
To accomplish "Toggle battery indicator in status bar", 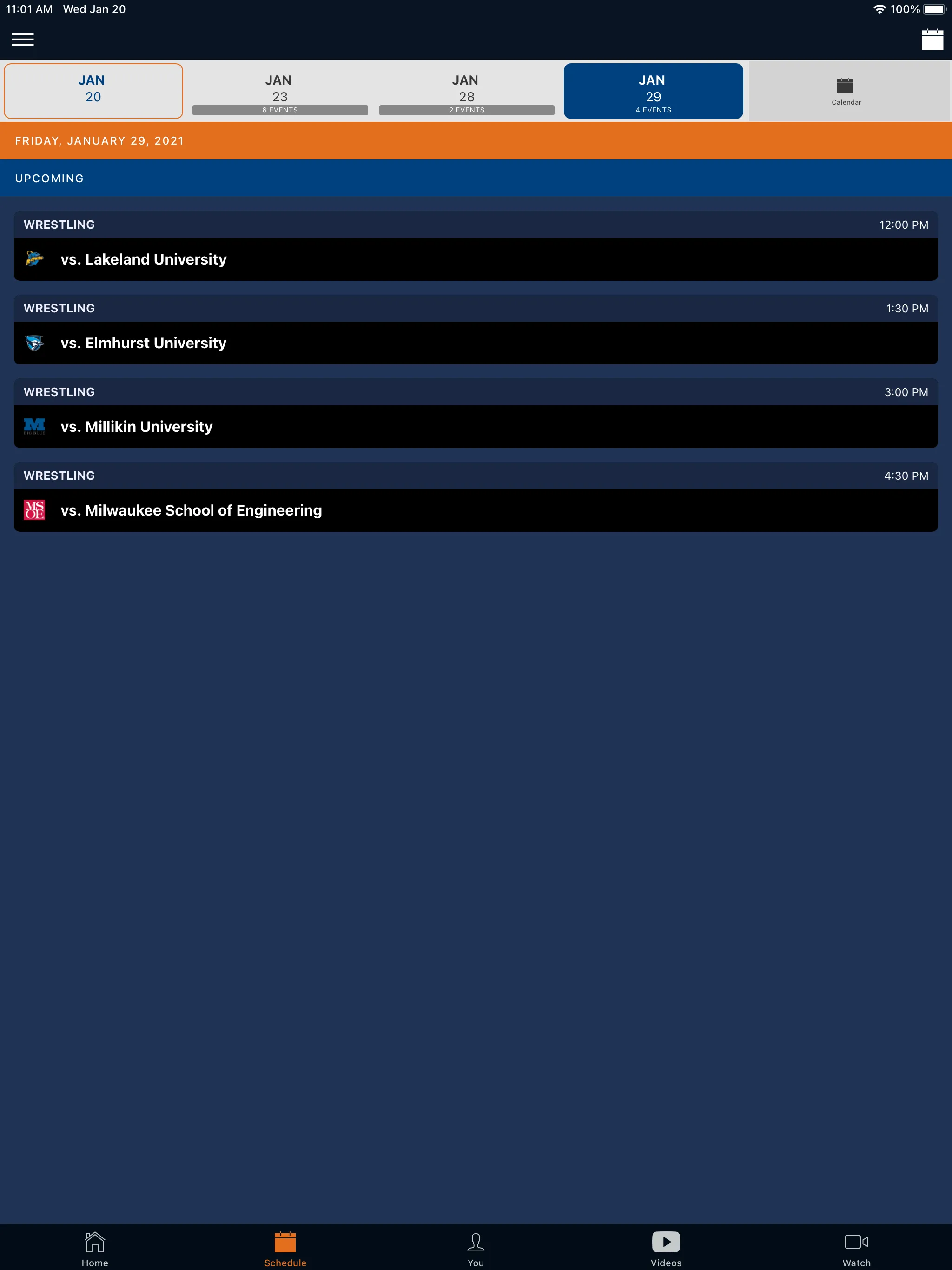I will 931,10.
